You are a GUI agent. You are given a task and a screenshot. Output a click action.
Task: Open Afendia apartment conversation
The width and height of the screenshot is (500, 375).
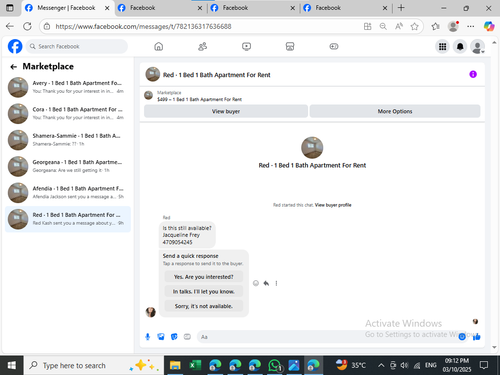point(68,192)
